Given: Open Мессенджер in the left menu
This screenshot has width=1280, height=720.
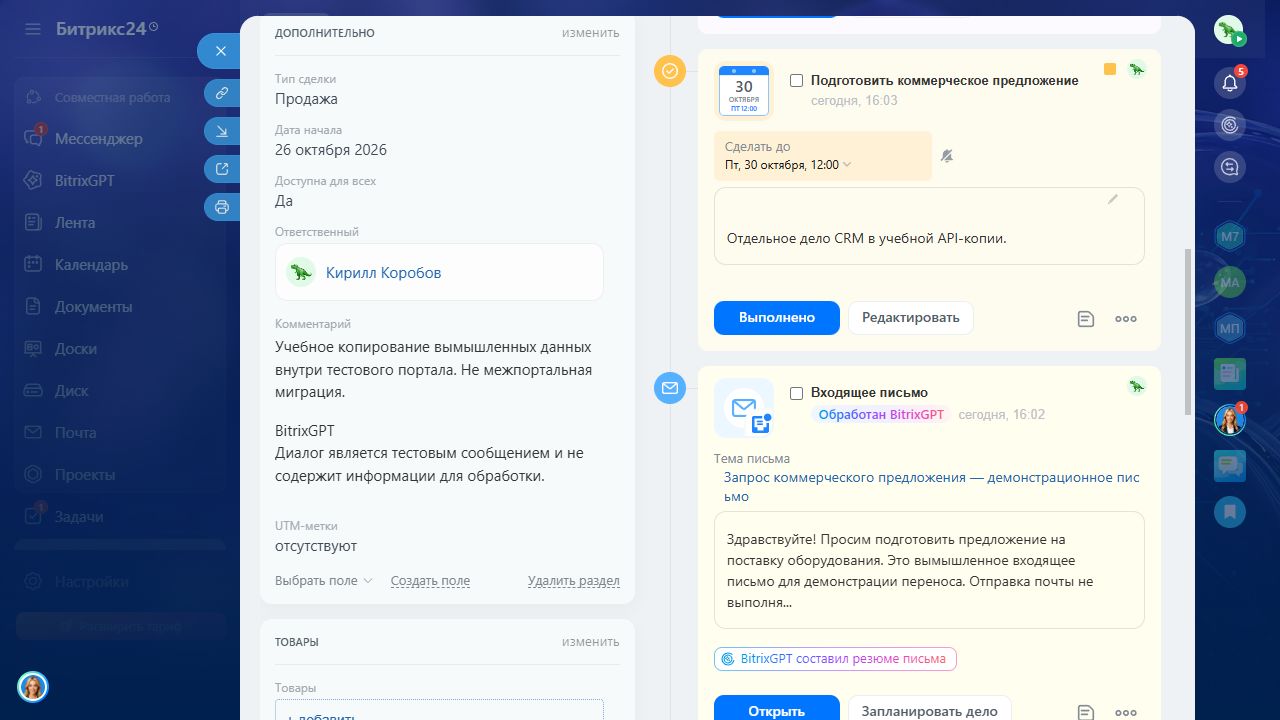Looking at the screenshot, I should (x=99, y=139).
